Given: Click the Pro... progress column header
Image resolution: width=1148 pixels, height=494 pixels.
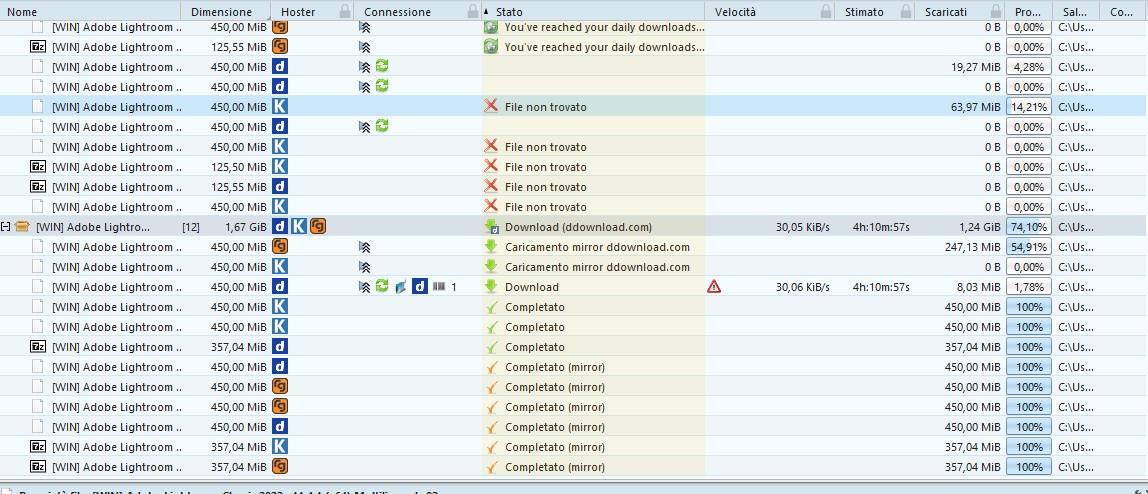Looking at the screenshot, I should (1029, 11).
